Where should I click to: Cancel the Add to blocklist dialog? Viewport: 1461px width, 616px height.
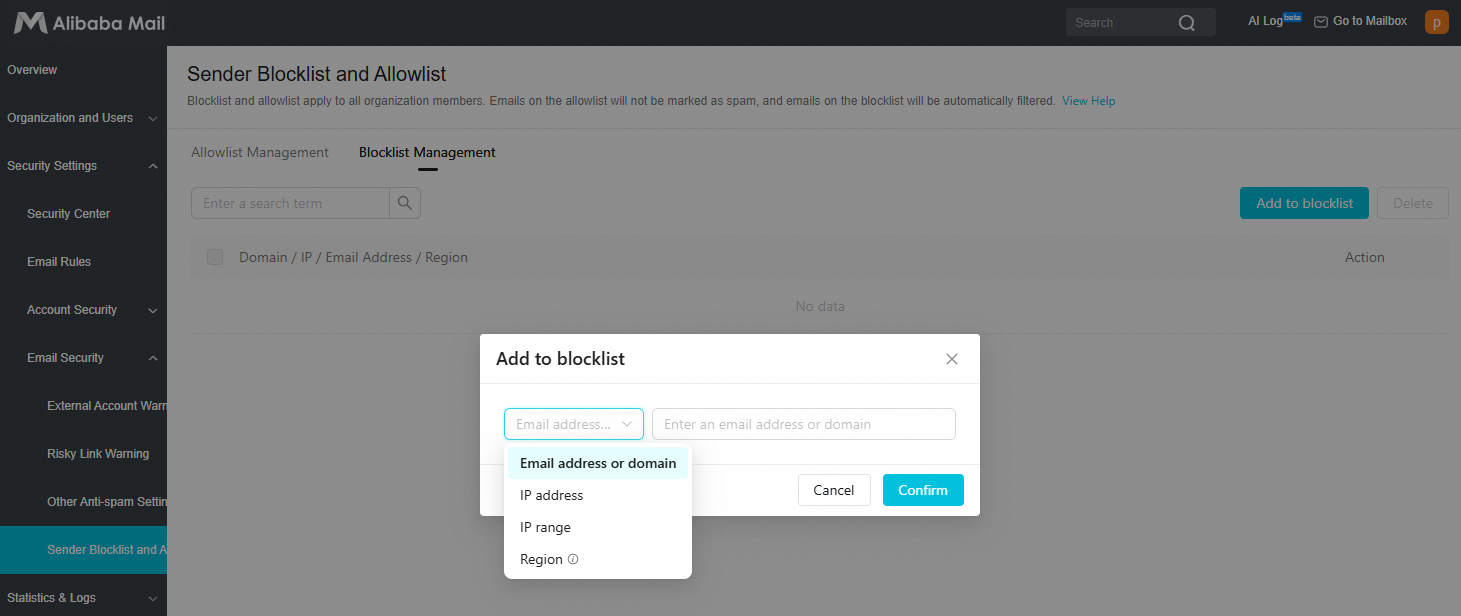click(x=834, y=490)
